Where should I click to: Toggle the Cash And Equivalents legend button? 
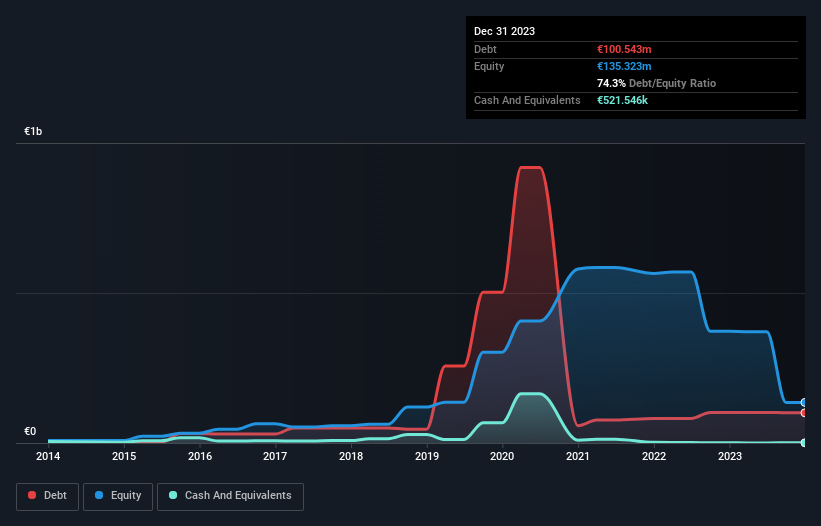230,496
